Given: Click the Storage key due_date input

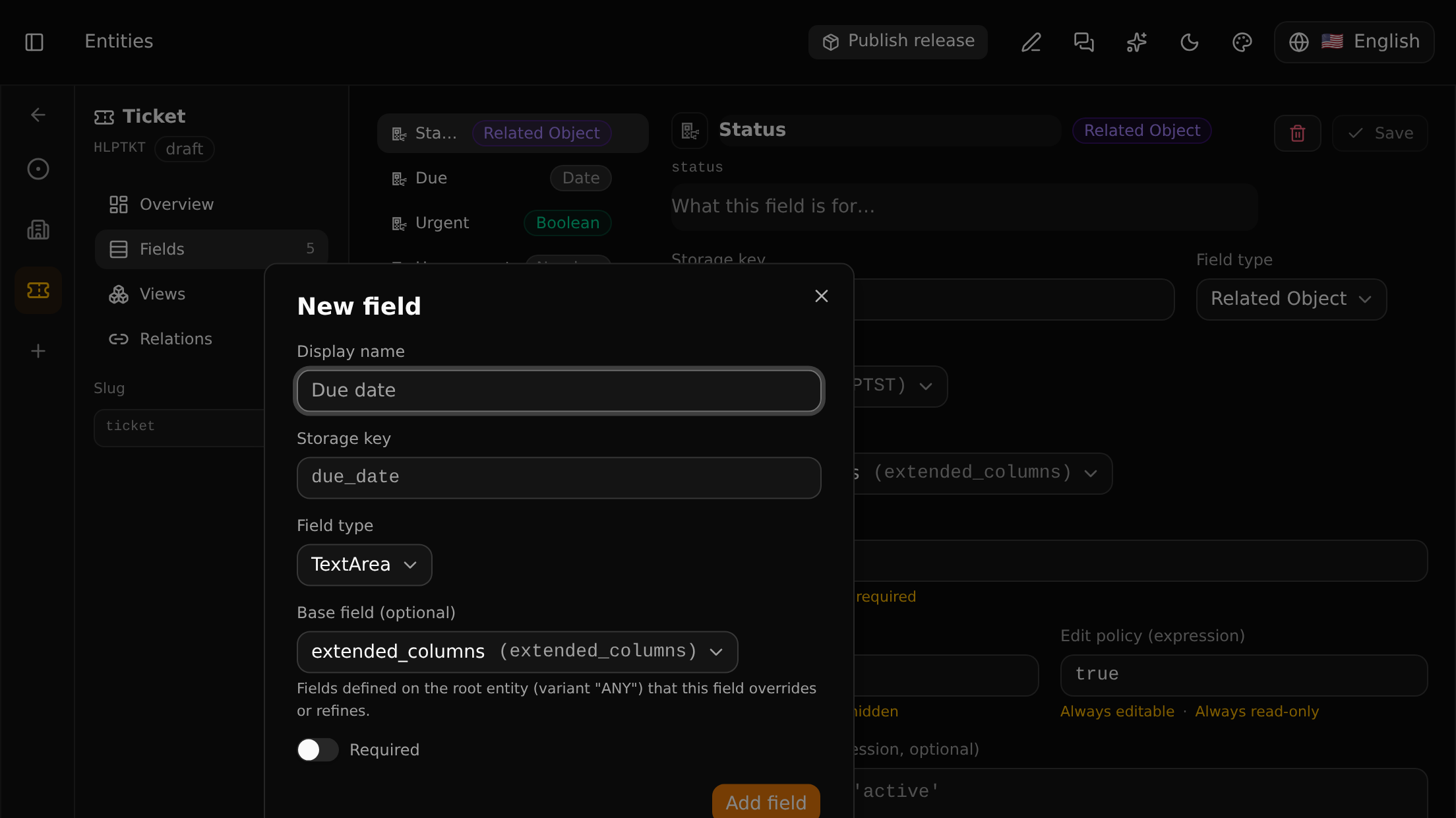Looking at the screenshot, I should coord(559,478).
